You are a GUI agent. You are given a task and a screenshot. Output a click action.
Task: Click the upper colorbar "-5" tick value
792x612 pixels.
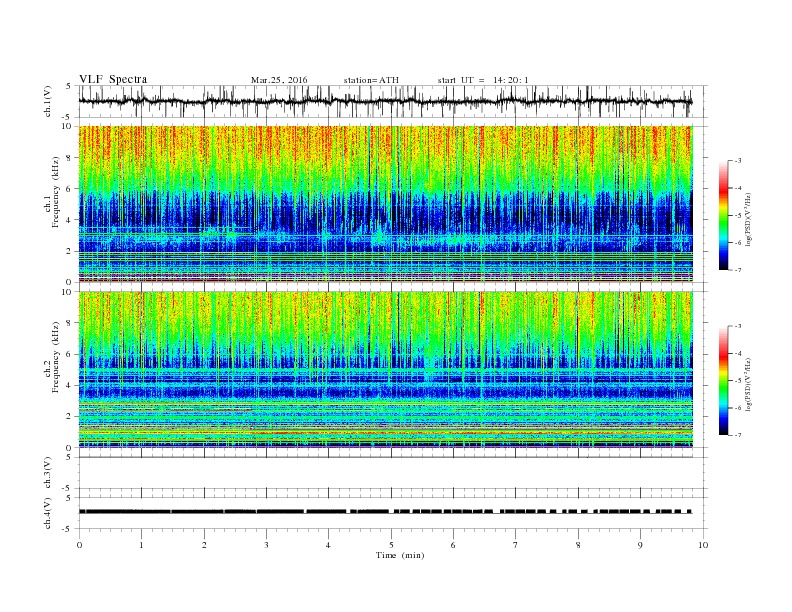tap(738, 215)
